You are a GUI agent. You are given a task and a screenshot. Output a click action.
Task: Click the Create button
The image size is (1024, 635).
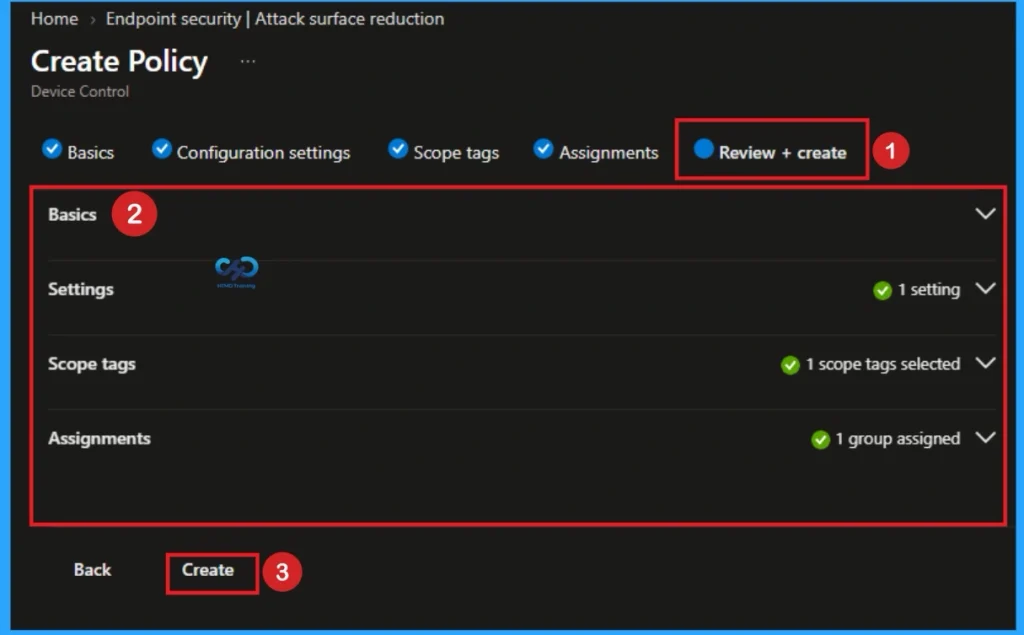(208, 570)
